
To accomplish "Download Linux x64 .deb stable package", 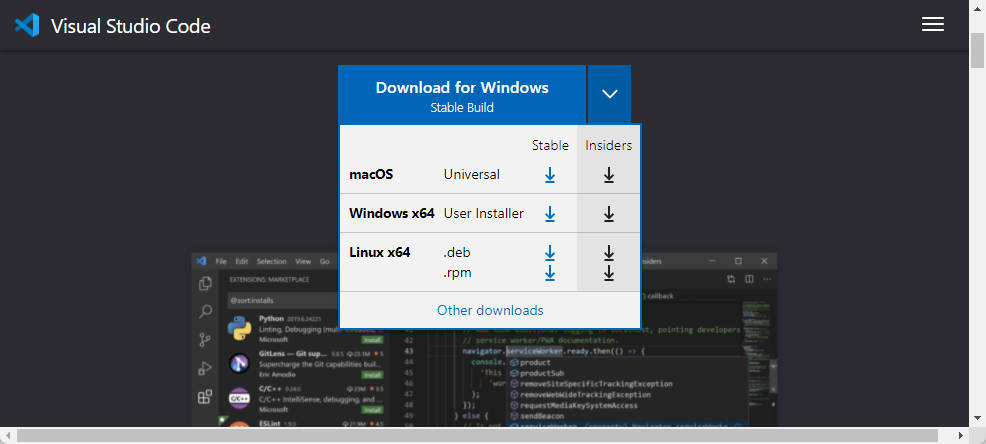I will tap(550, 253).
